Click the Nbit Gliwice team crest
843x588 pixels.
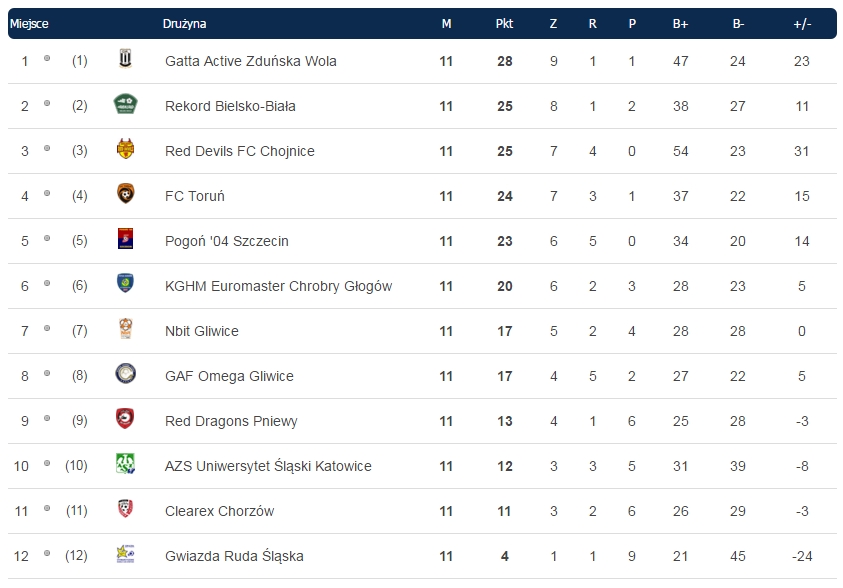pyautogui.click(x=125, y=330)
